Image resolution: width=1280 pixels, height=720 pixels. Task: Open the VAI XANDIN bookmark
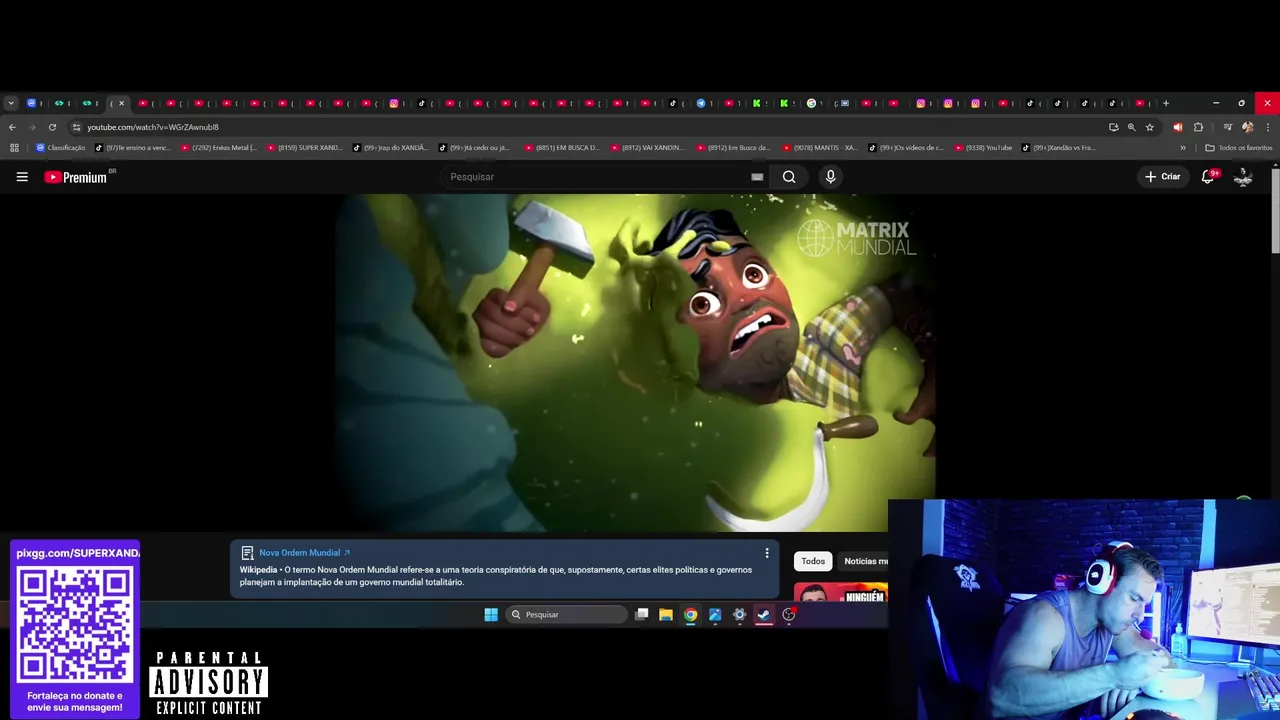648,148
